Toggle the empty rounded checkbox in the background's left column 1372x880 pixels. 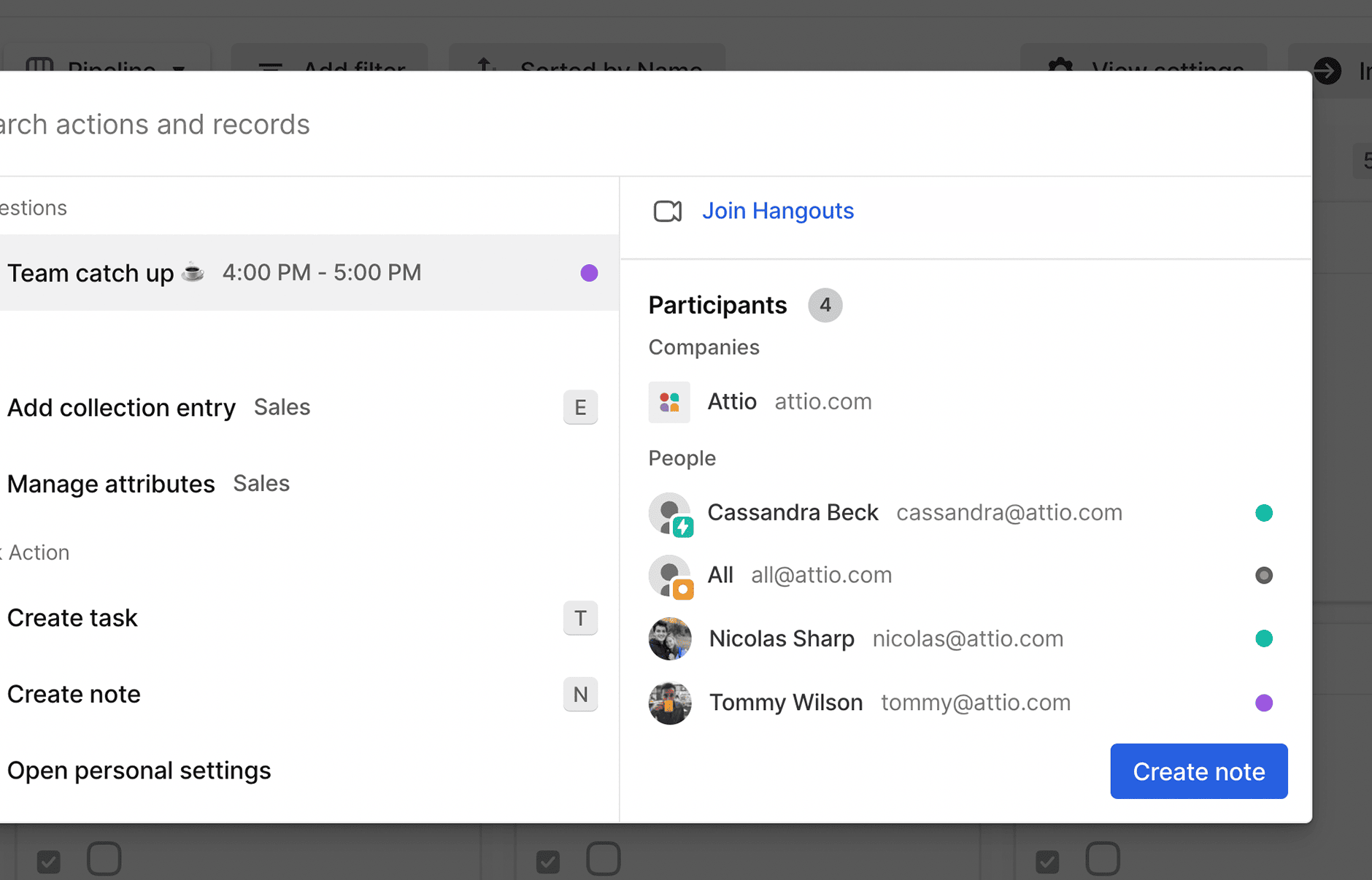click(104, 859)
